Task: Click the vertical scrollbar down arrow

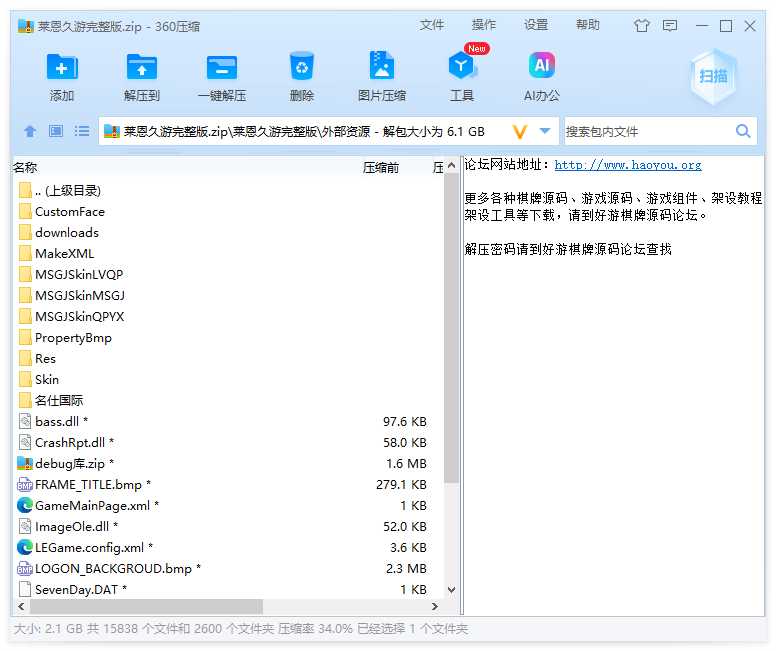Action: tap(451, 590)
